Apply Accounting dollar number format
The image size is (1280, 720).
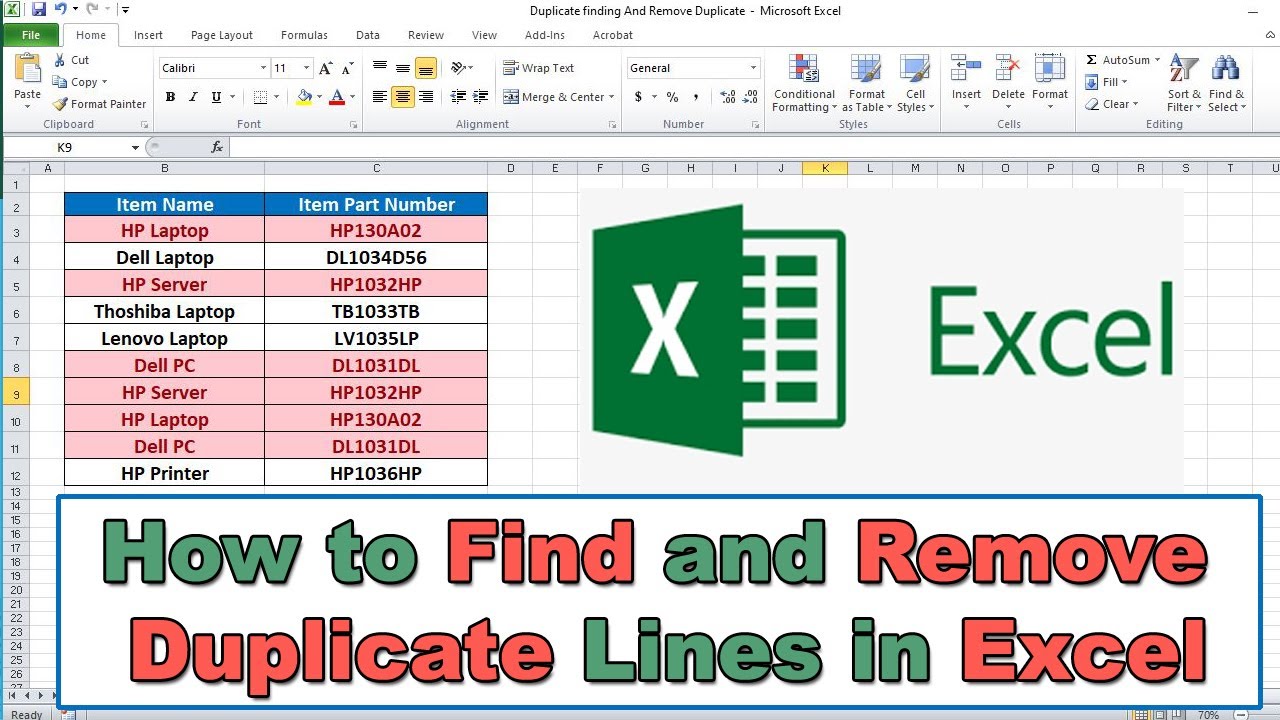(639, 97)
